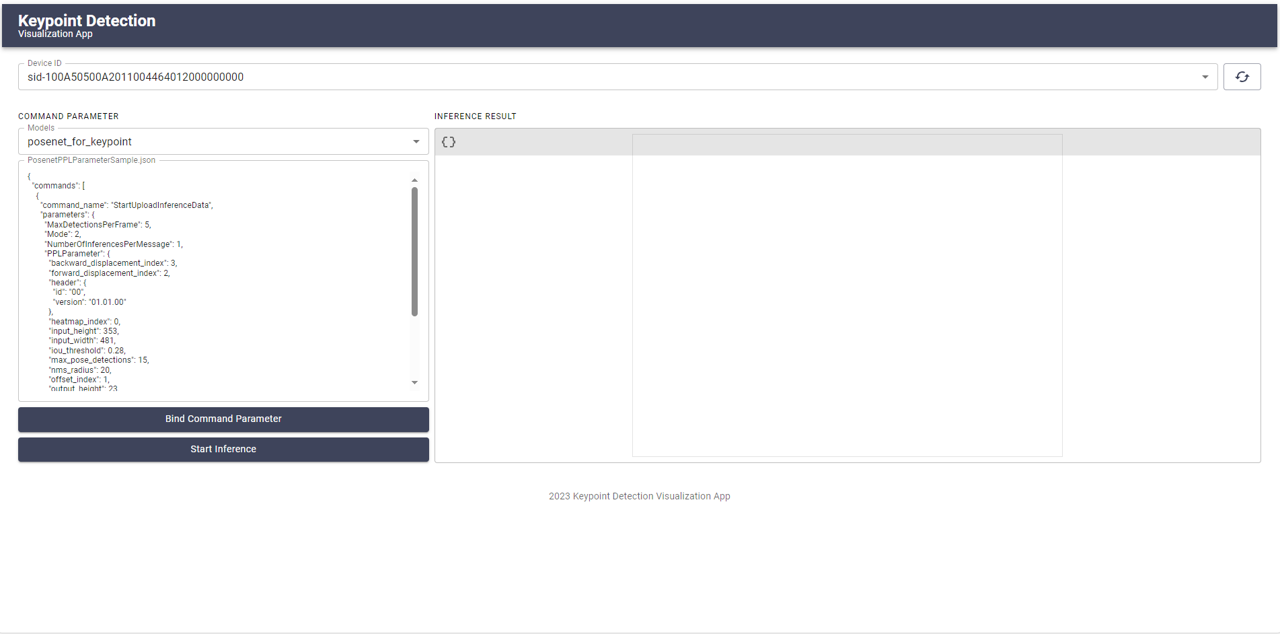Select the posenet_for_keypoint model field

(223, 142)
